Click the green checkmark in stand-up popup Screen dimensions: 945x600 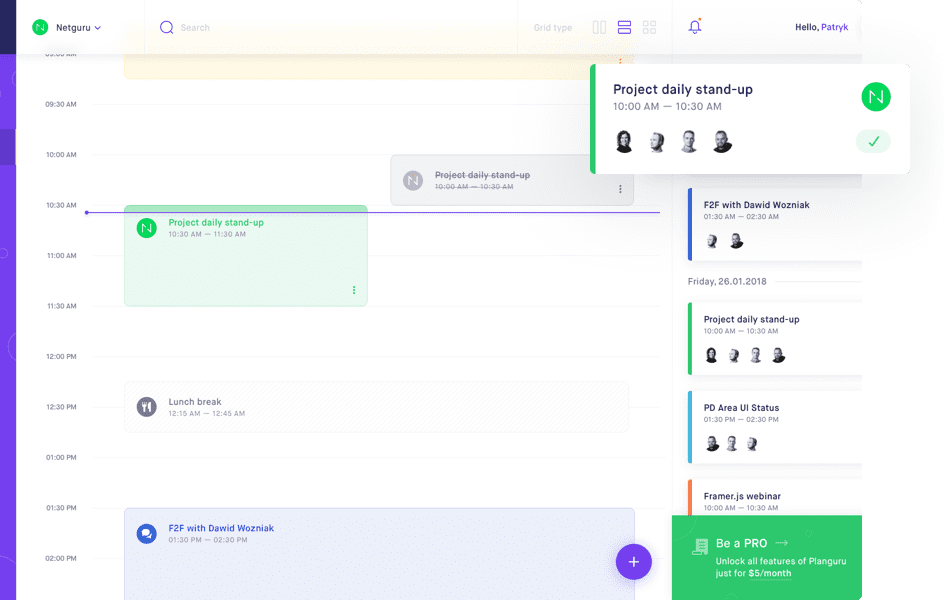click(873, 142)
